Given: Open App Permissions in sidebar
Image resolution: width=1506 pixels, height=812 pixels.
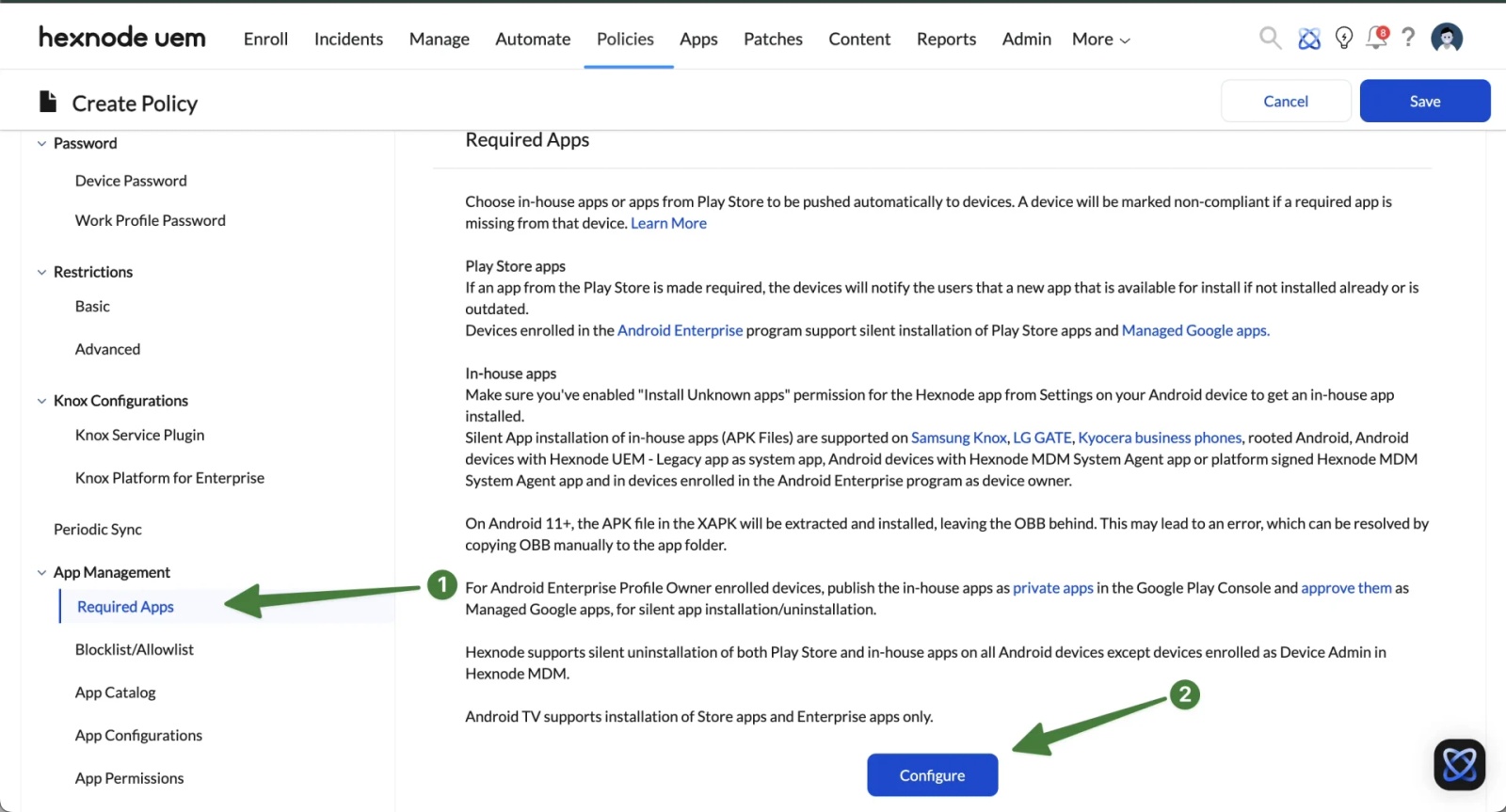Looking at the screenshot, I should 129,778.
